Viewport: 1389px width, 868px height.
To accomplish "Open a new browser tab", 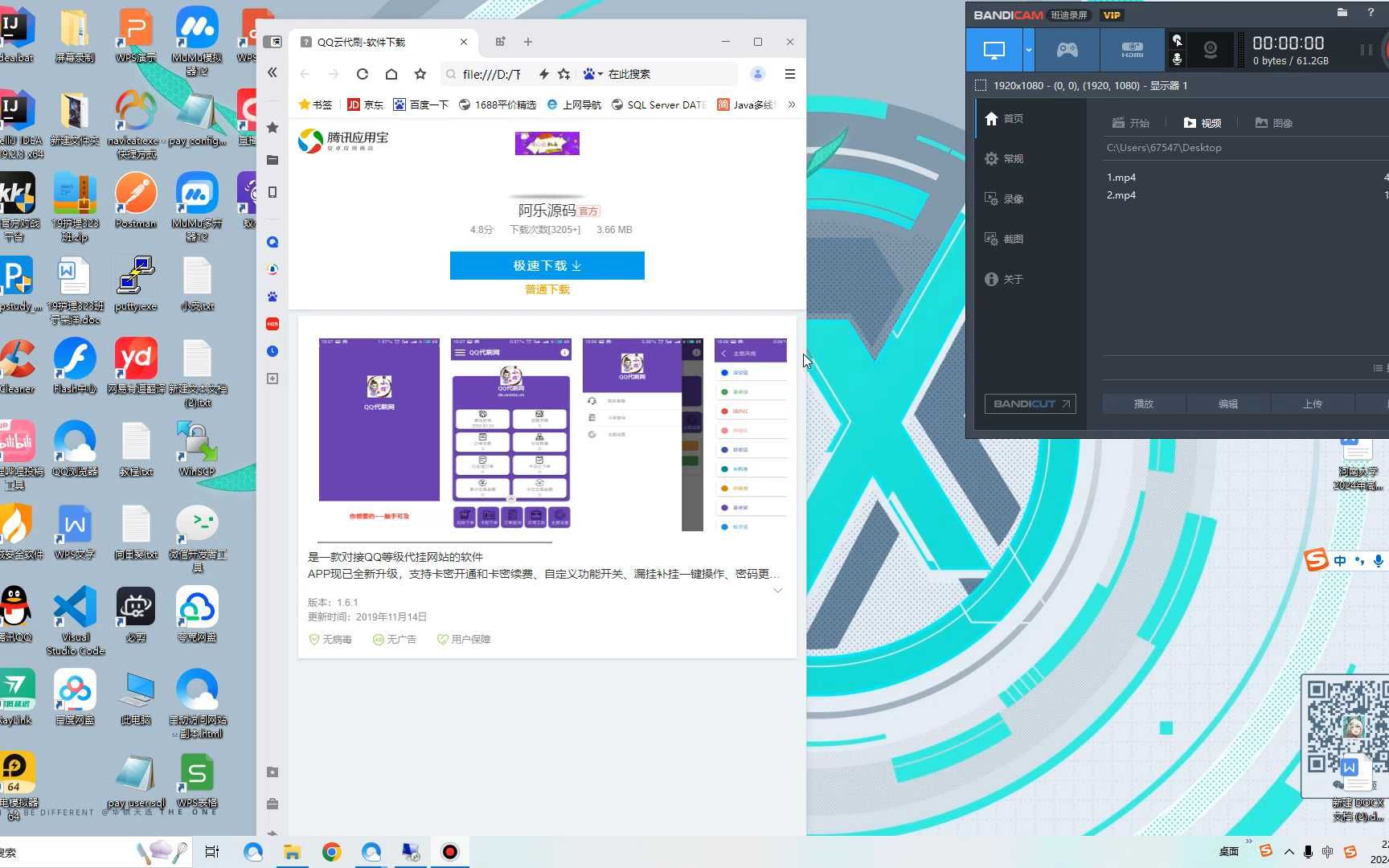I will [x=528, y=42].
